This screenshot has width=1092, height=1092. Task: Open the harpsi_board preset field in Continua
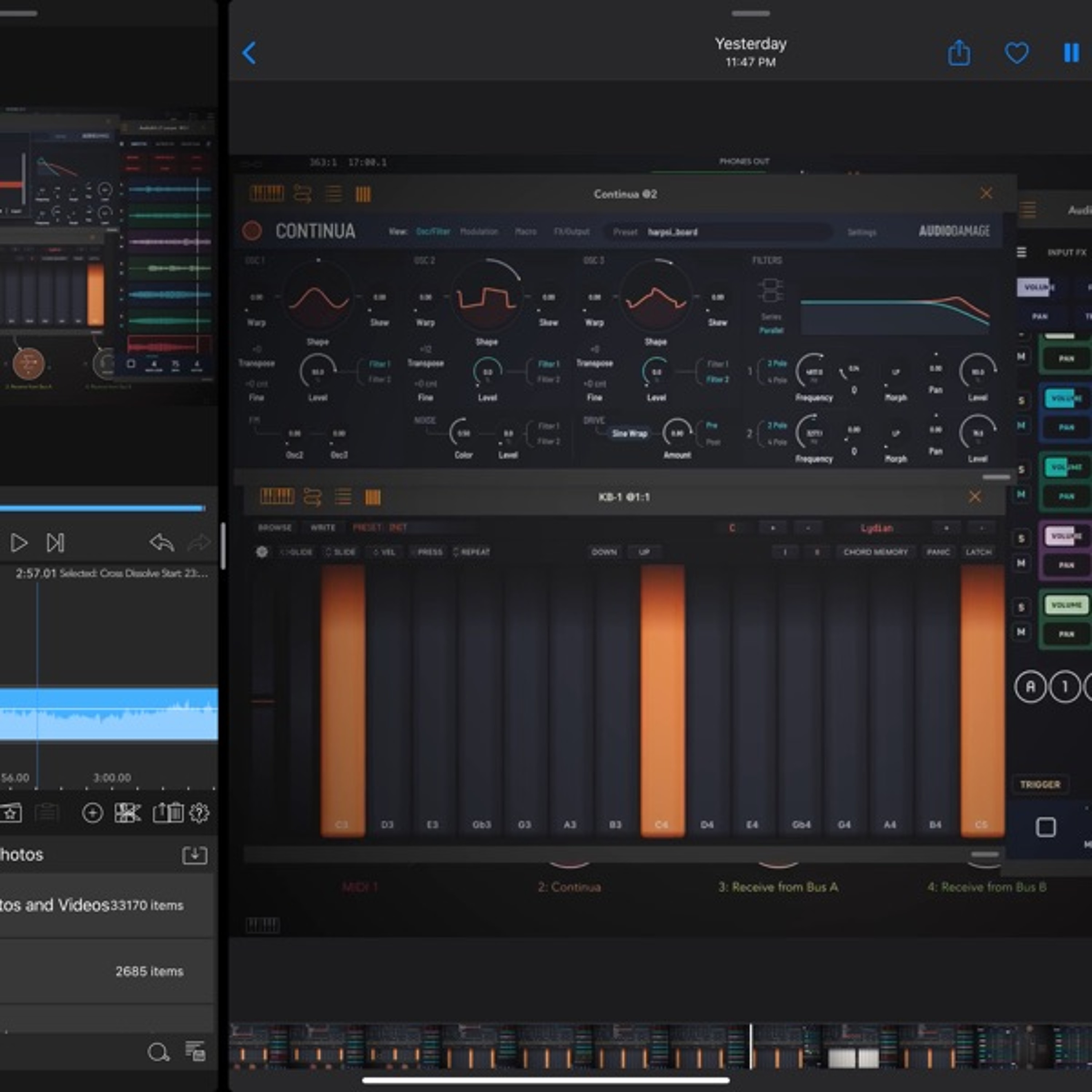click(x=718, y=232)
